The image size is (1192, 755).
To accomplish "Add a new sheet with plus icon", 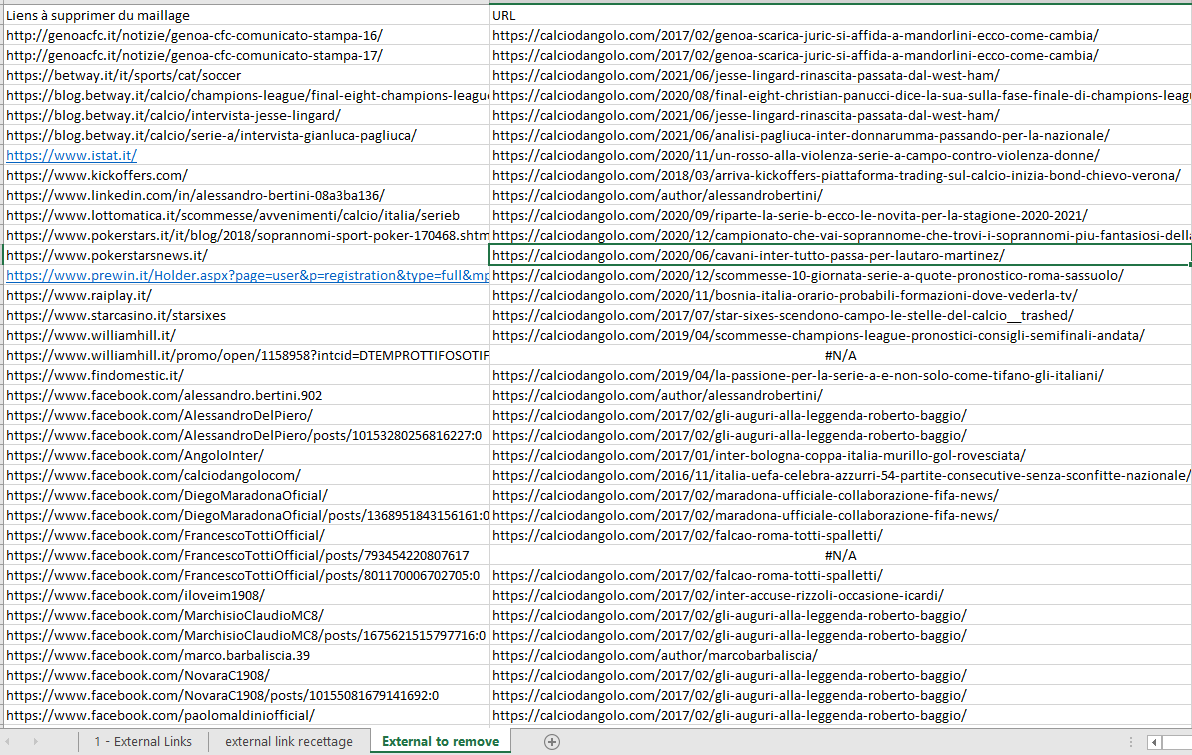I will click(x=551, y=741).
